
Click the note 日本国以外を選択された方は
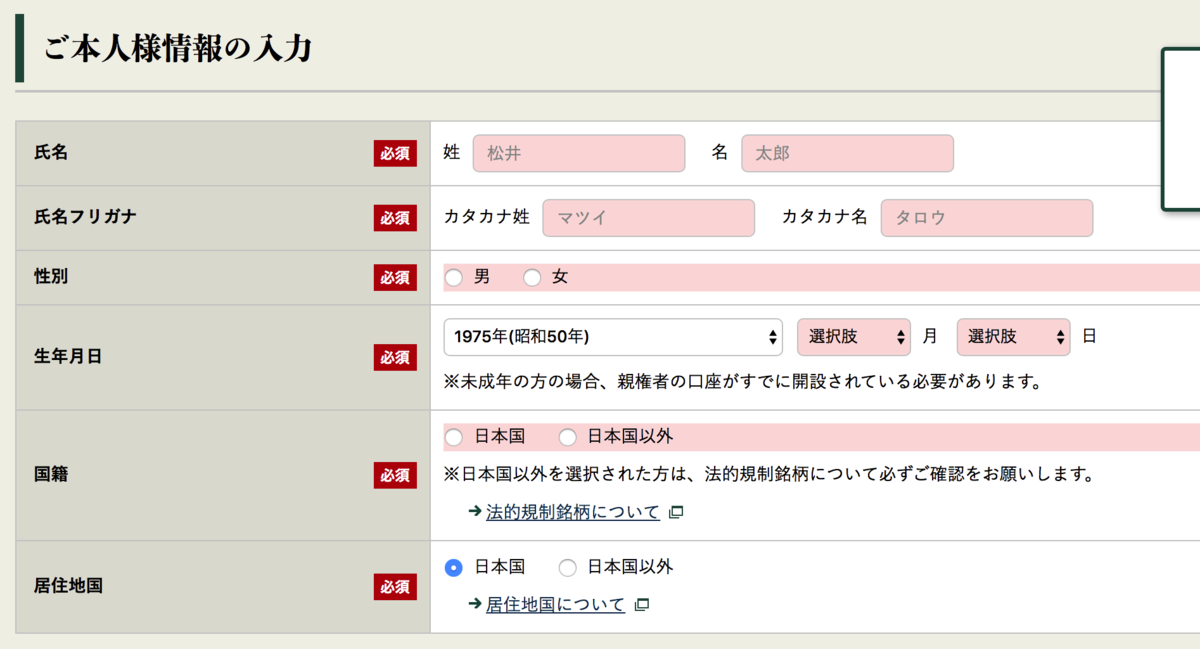tap(769, 473)
